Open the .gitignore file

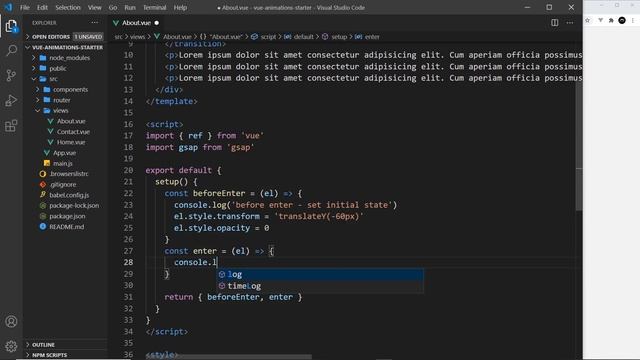pyautogui.click(x=64, y=184)
